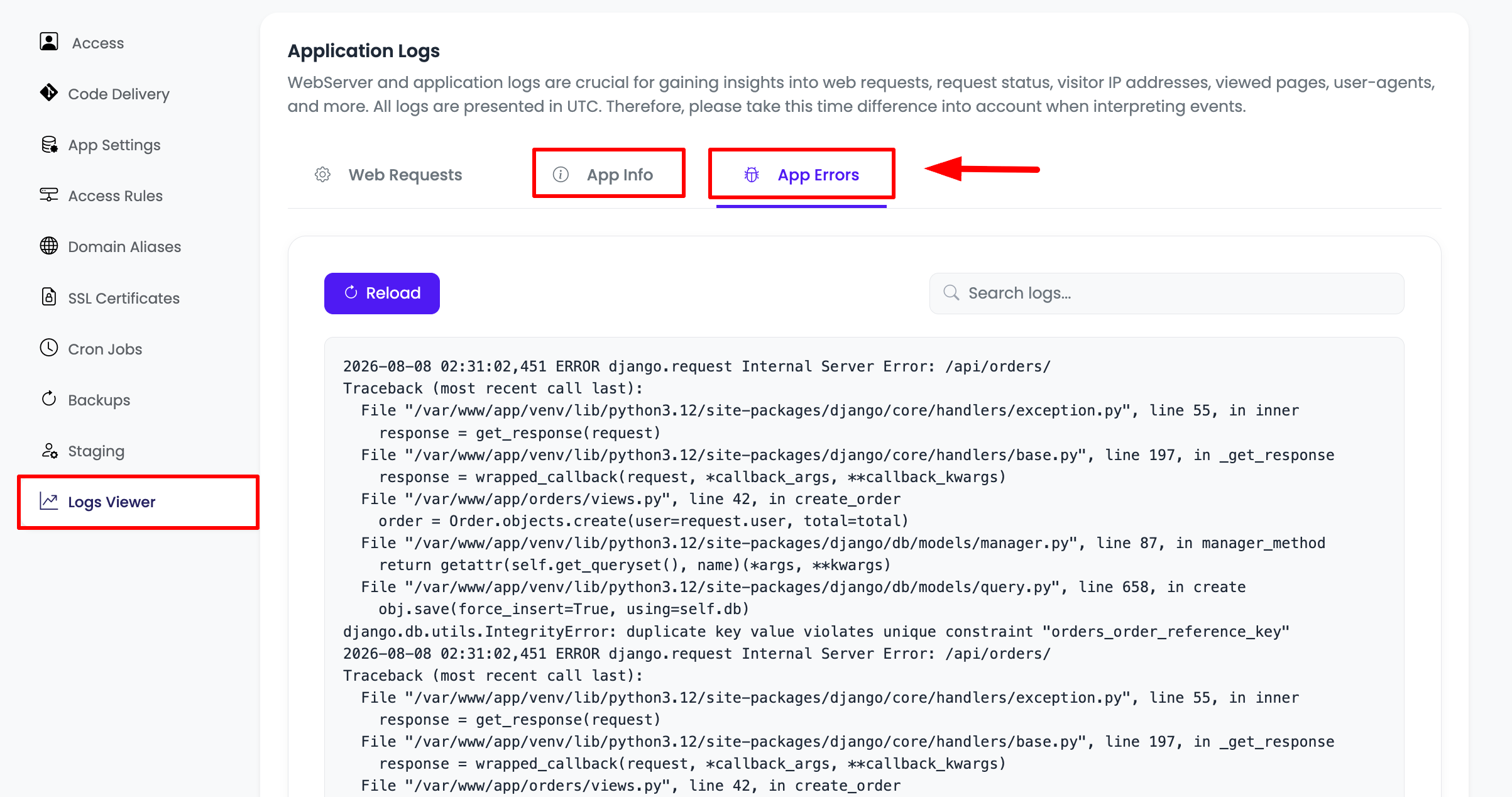Click the Reload button
This screenshot has height=797, width=1512.
tap(382, 293)
